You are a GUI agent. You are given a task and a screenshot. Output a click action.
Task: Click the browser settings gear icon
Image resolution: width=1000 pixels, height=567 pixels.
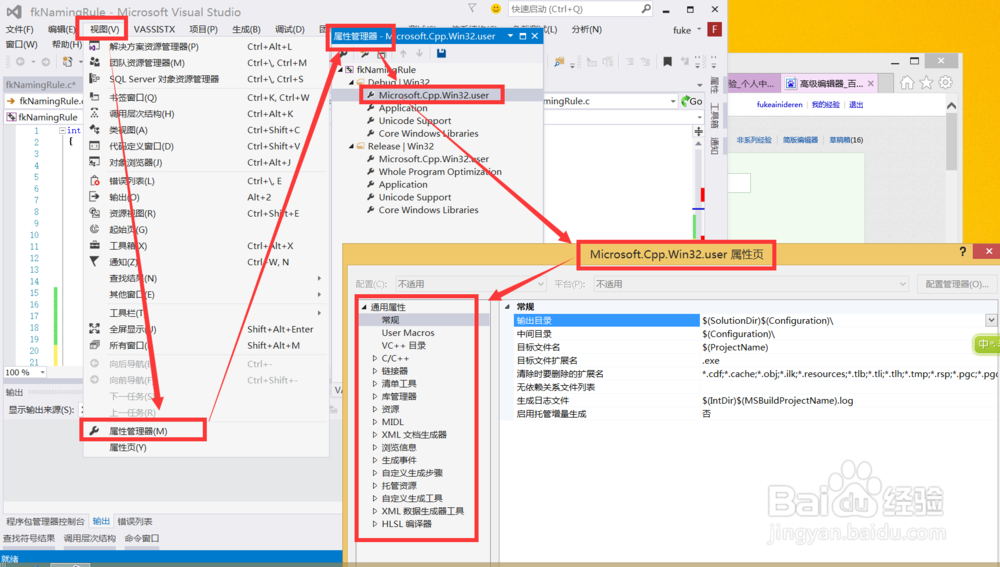pyautogui.click(x=945, y=83)
